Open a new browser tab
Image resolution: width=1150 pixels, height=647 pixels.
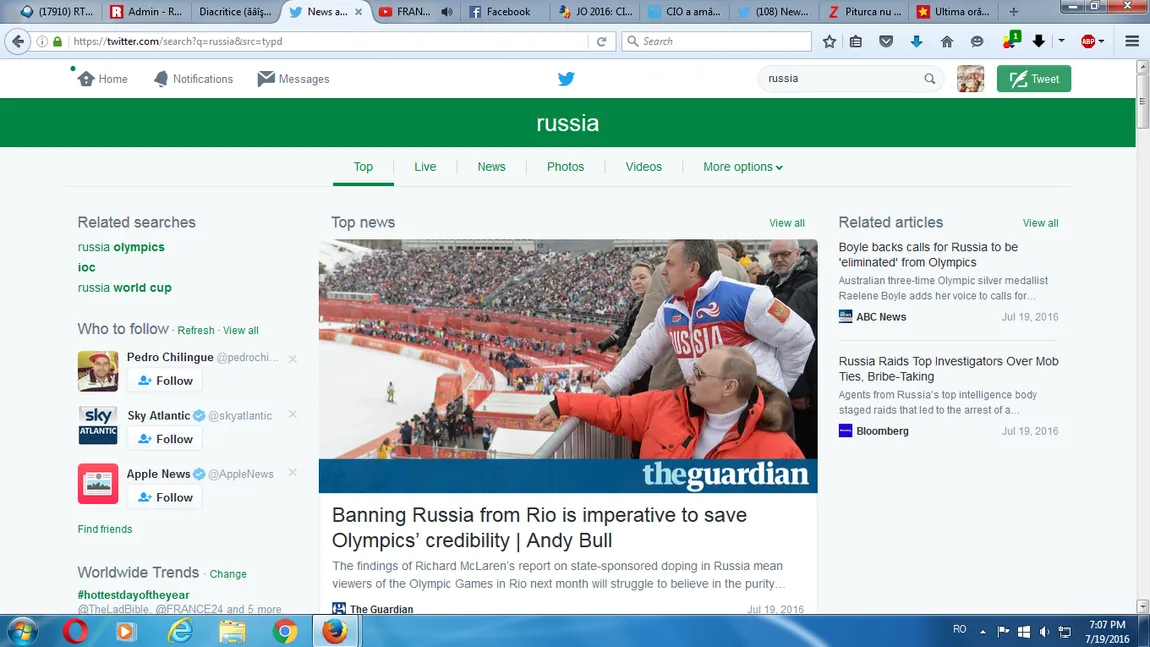1014,12
